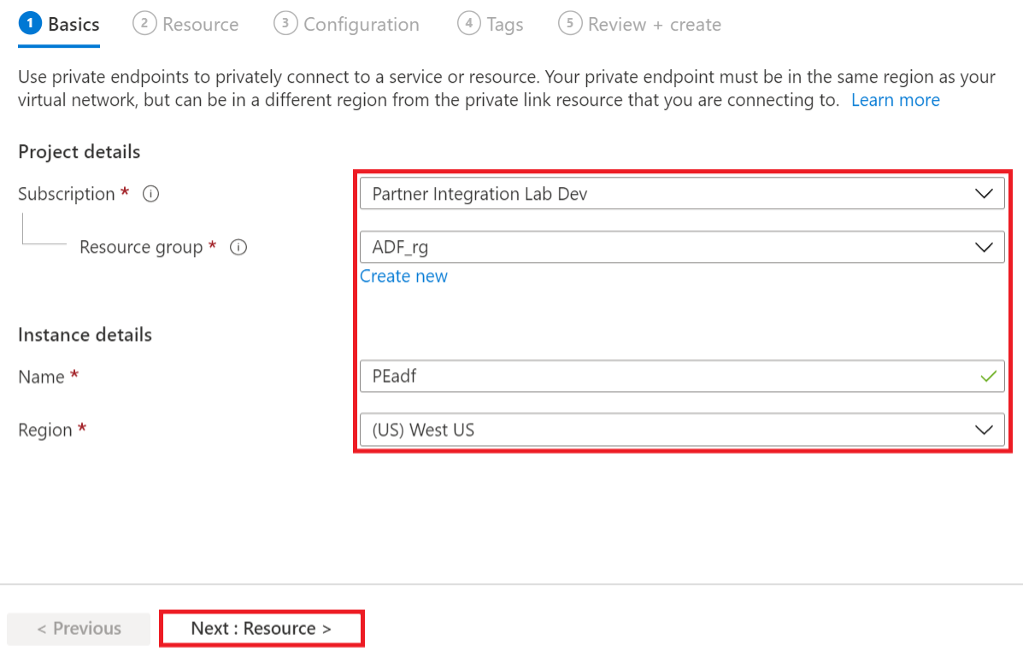This screenshot has height=653, width=1024.
Task: Click the step 3 circle icon
Action: pyautogui.click(x=285, y=24)
